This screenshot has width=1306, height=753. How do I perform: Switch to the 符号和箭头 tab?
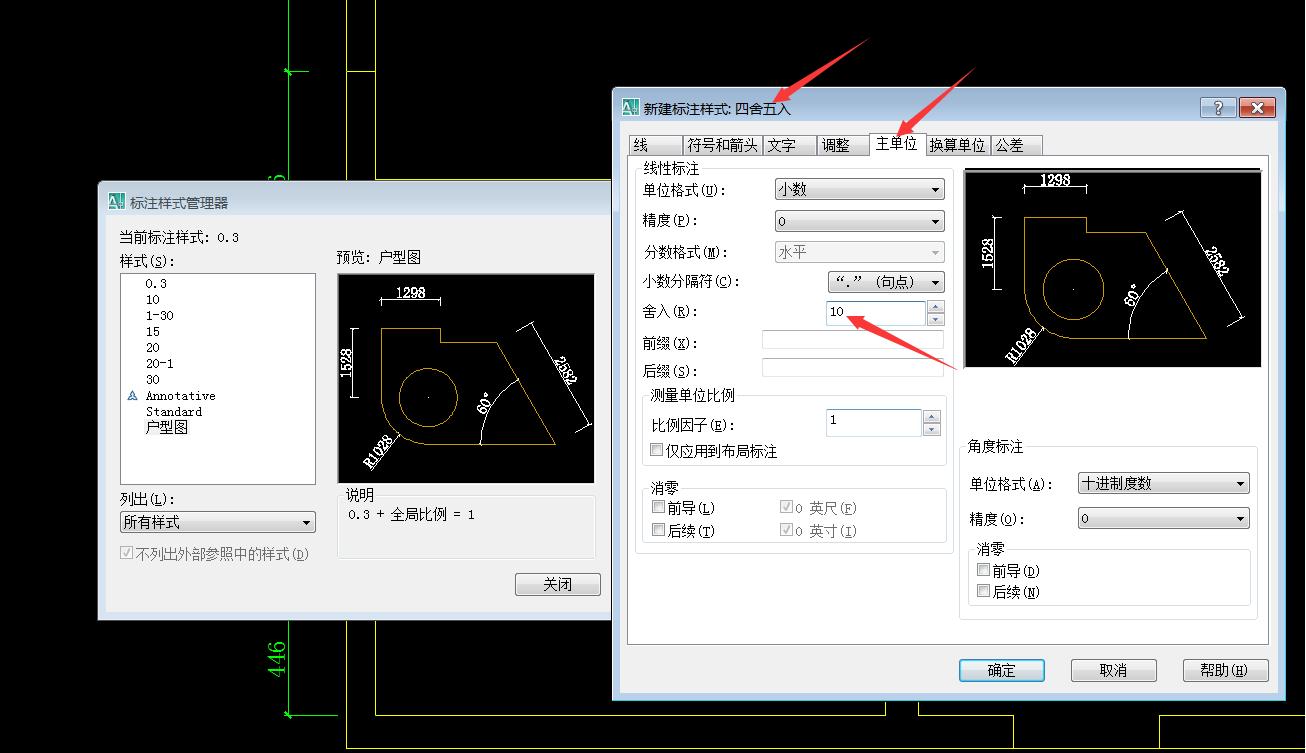(x=721, y=144)
